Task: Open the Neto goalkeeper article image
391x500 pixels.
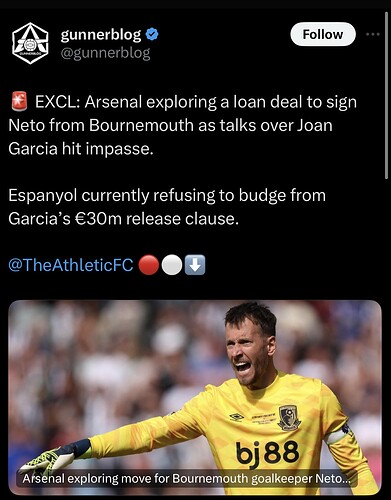Action: [195, 397]
